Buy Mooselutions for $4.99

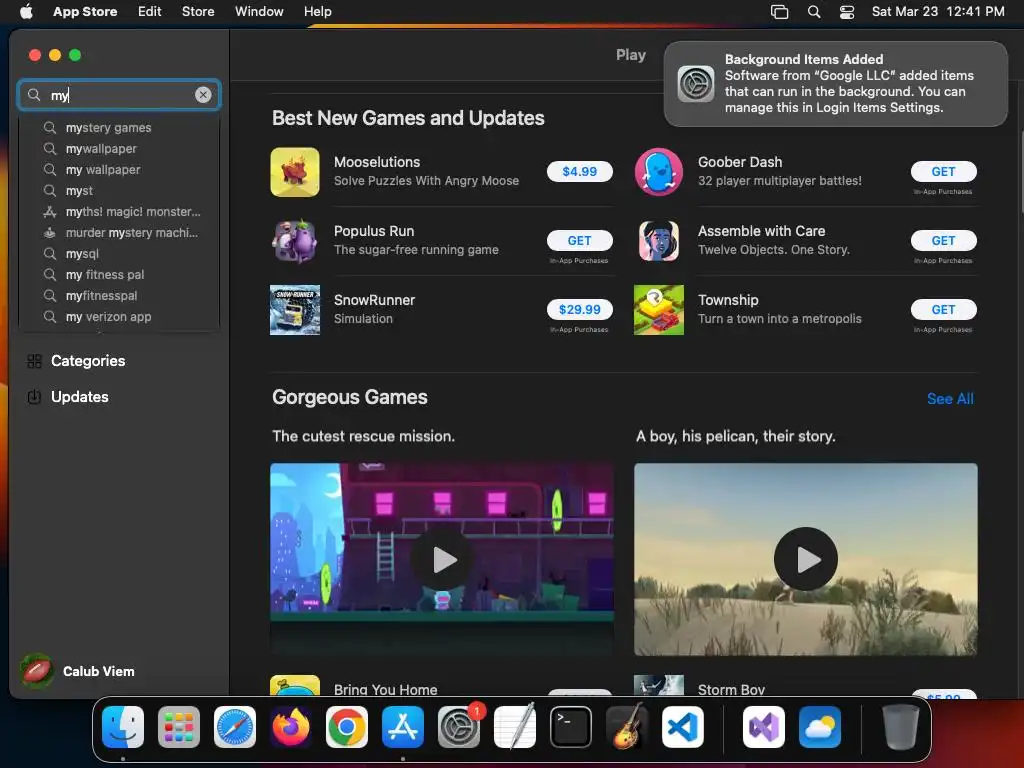pos(580,172)
